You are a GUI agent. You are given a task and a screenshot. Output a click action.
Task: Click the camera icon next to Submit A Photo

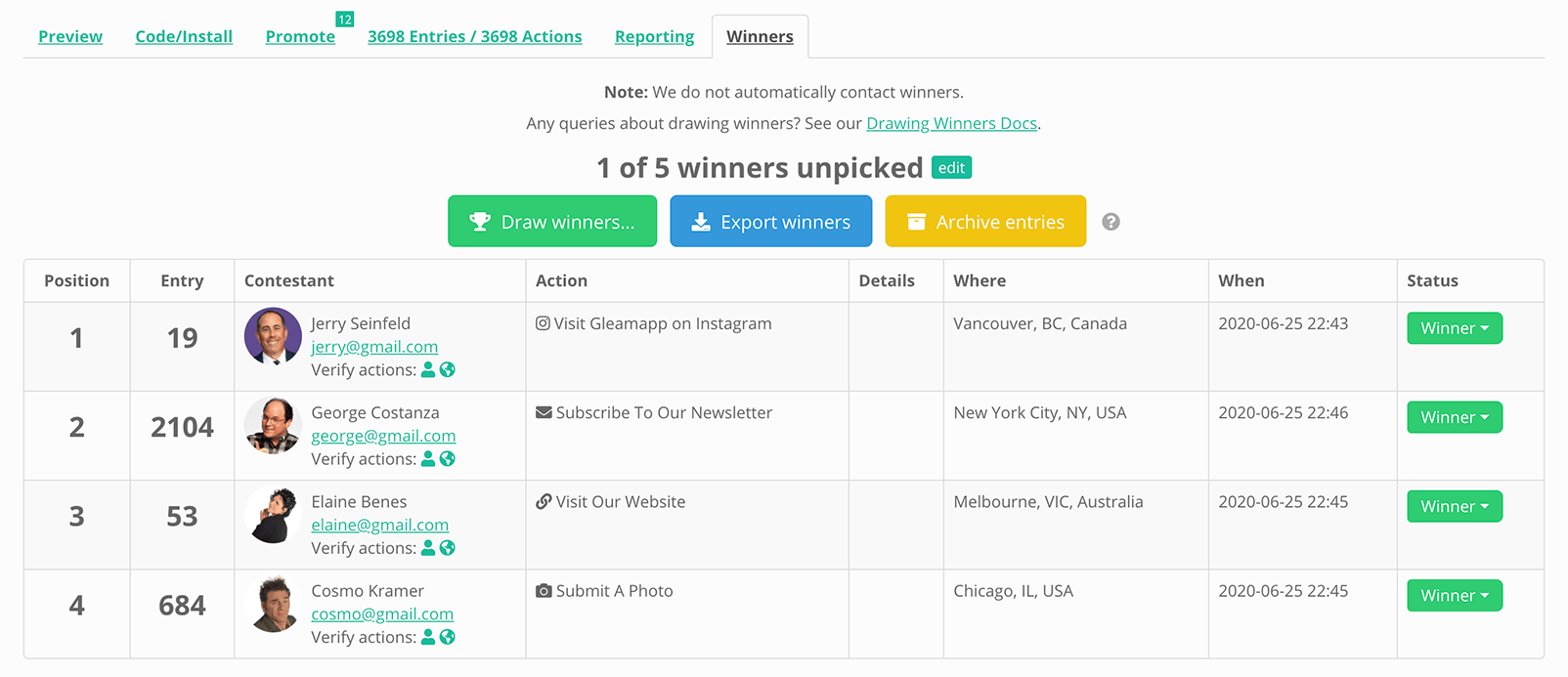point(544,590)
